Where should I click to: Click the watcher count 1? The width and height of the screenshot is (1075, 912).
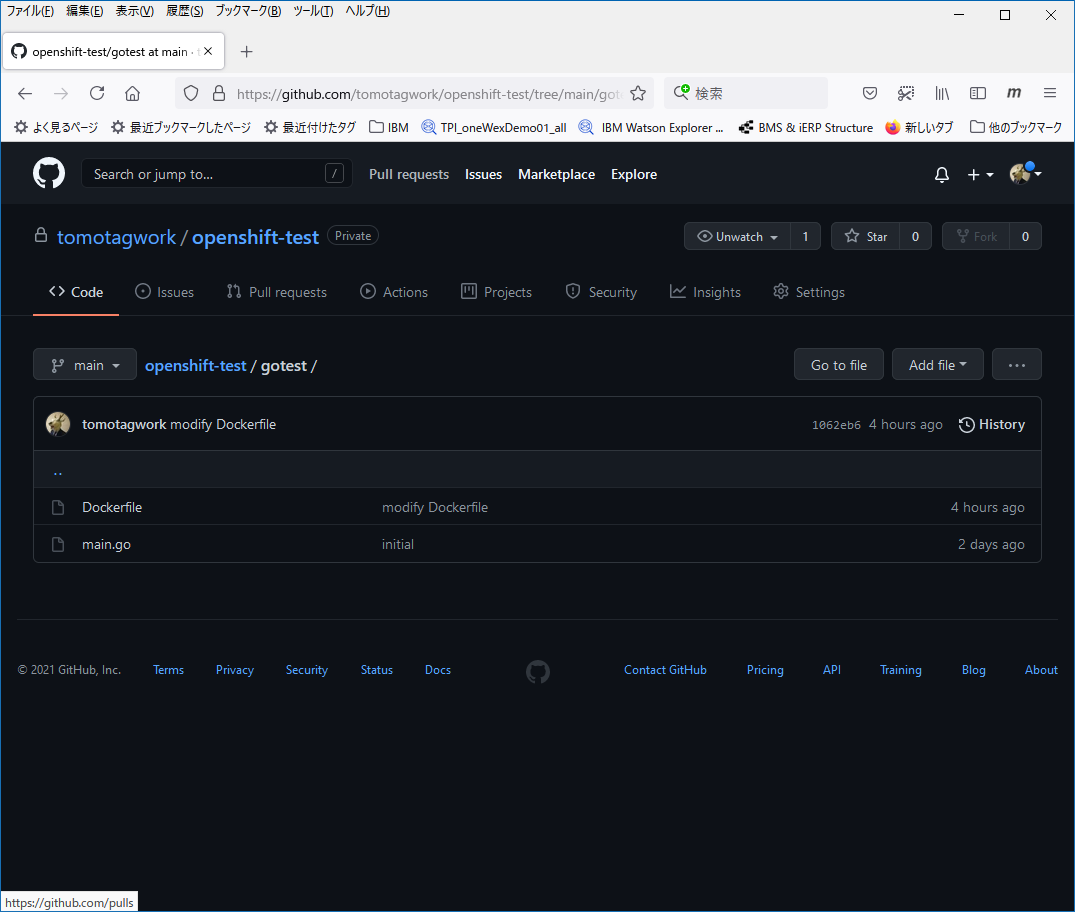806,237
